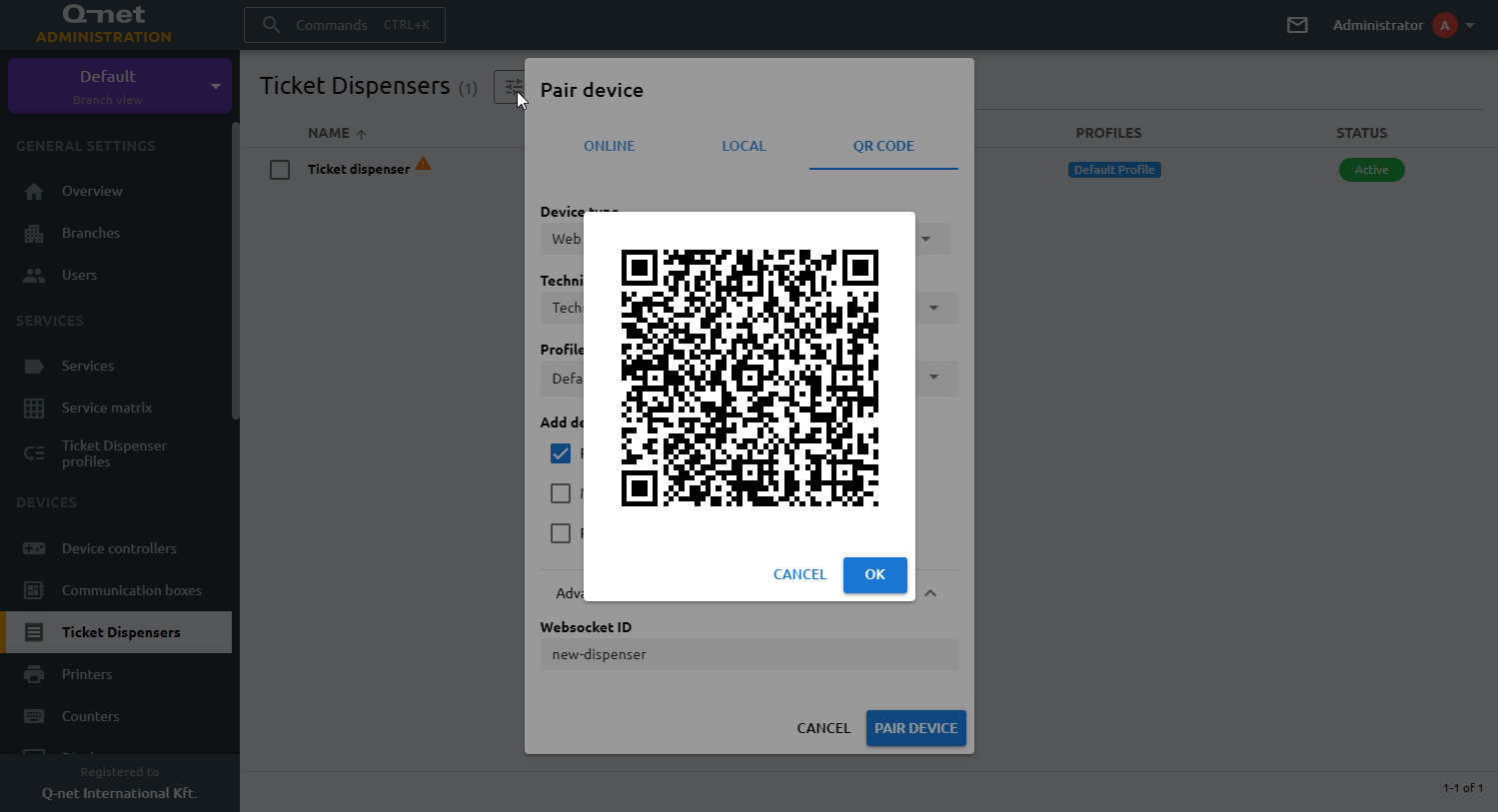Click the Ticket Dispensers sidebar icon
Screen dimensions: 1498x812
[34, 632]
